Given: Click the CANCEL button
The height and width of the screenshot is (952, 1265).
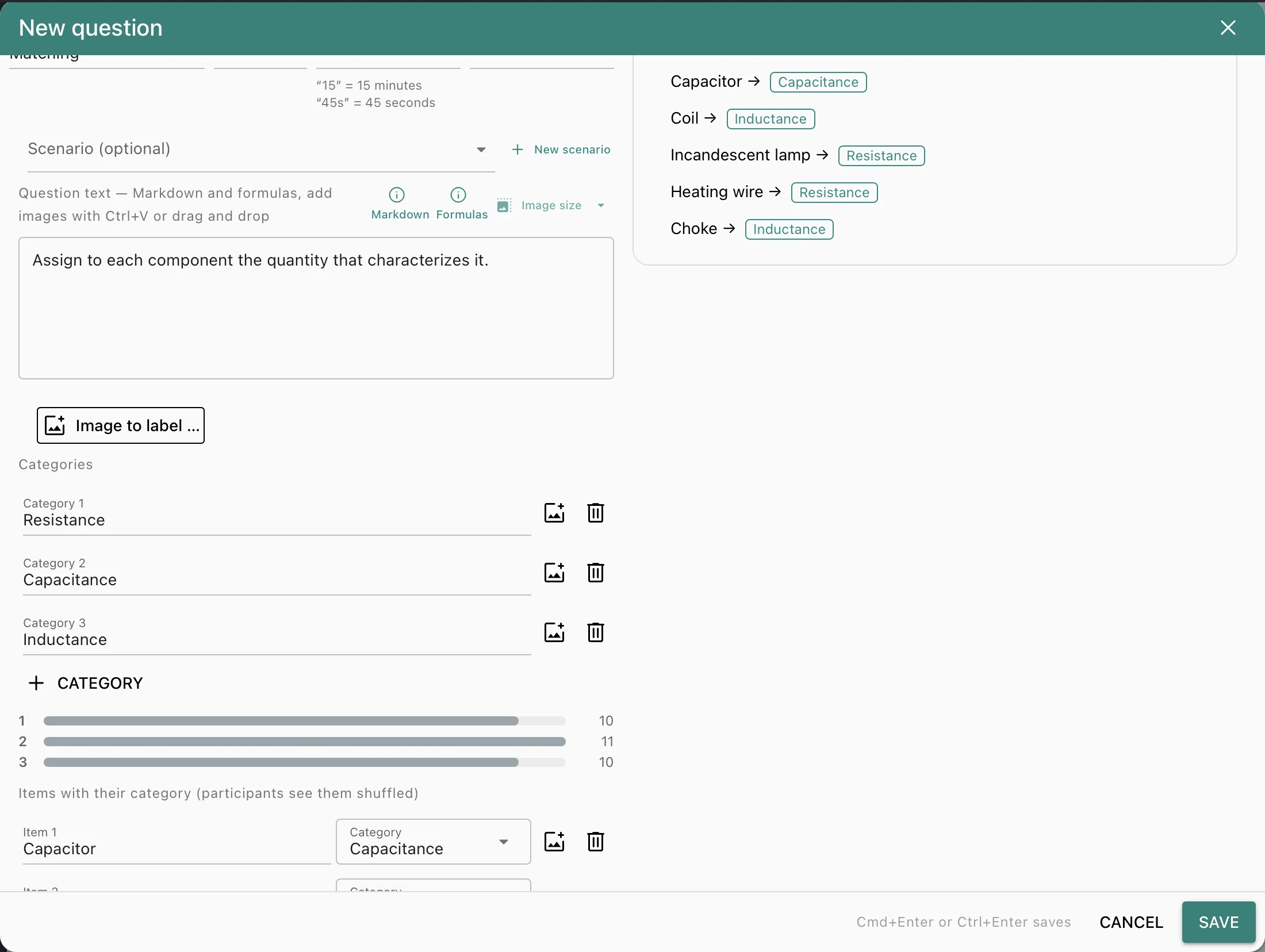Looking at the screenshot, I should pyautogui.click(x=1131, y=922).
